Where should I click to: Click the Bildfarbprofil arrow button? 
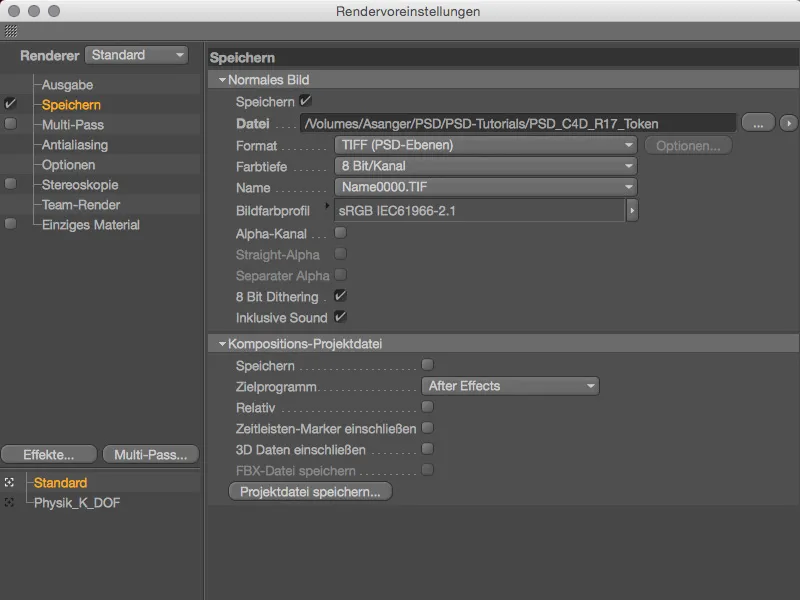point(632,210)
